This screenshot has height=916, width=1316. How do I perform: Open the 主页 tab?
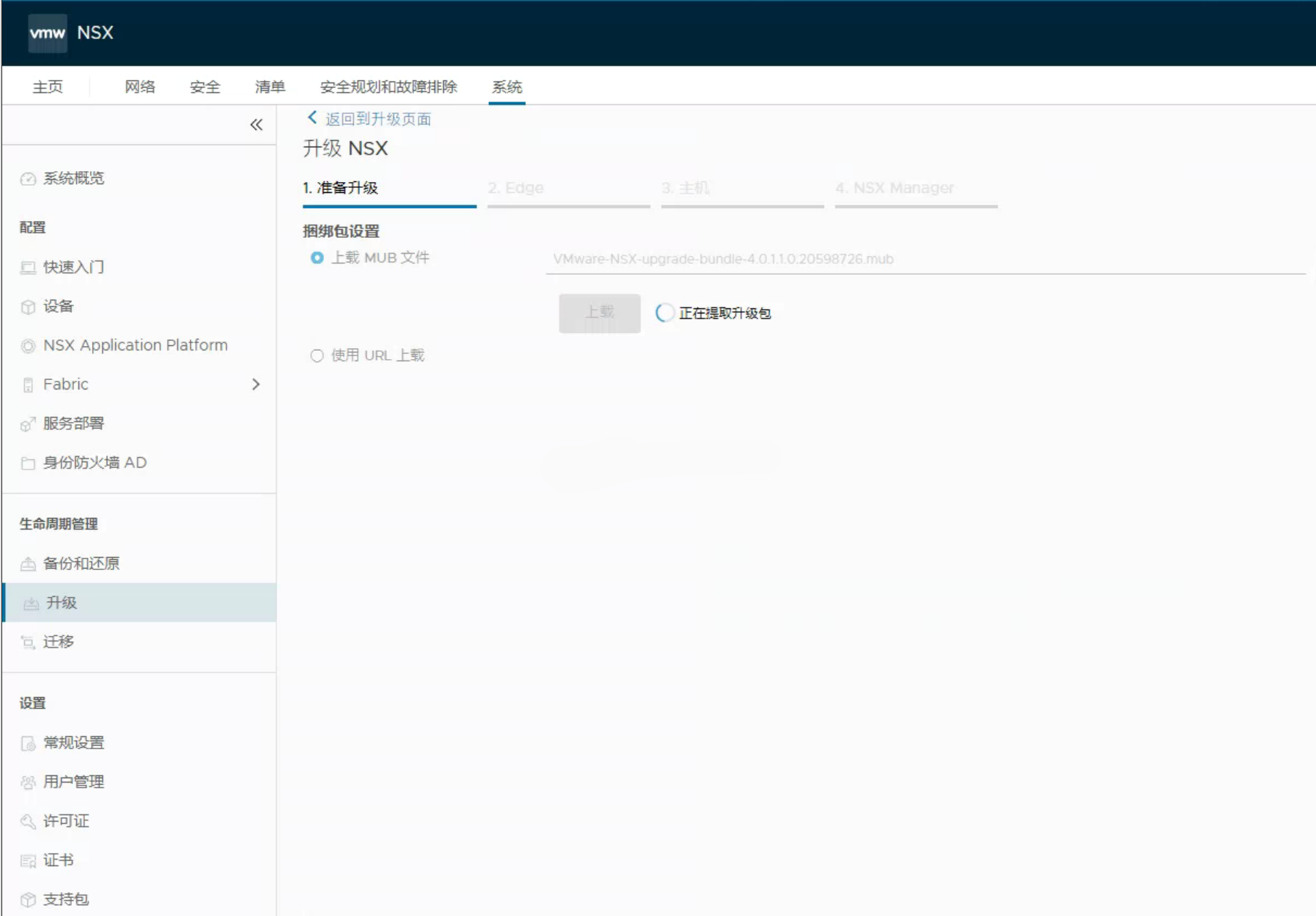(x=48, y=87)
